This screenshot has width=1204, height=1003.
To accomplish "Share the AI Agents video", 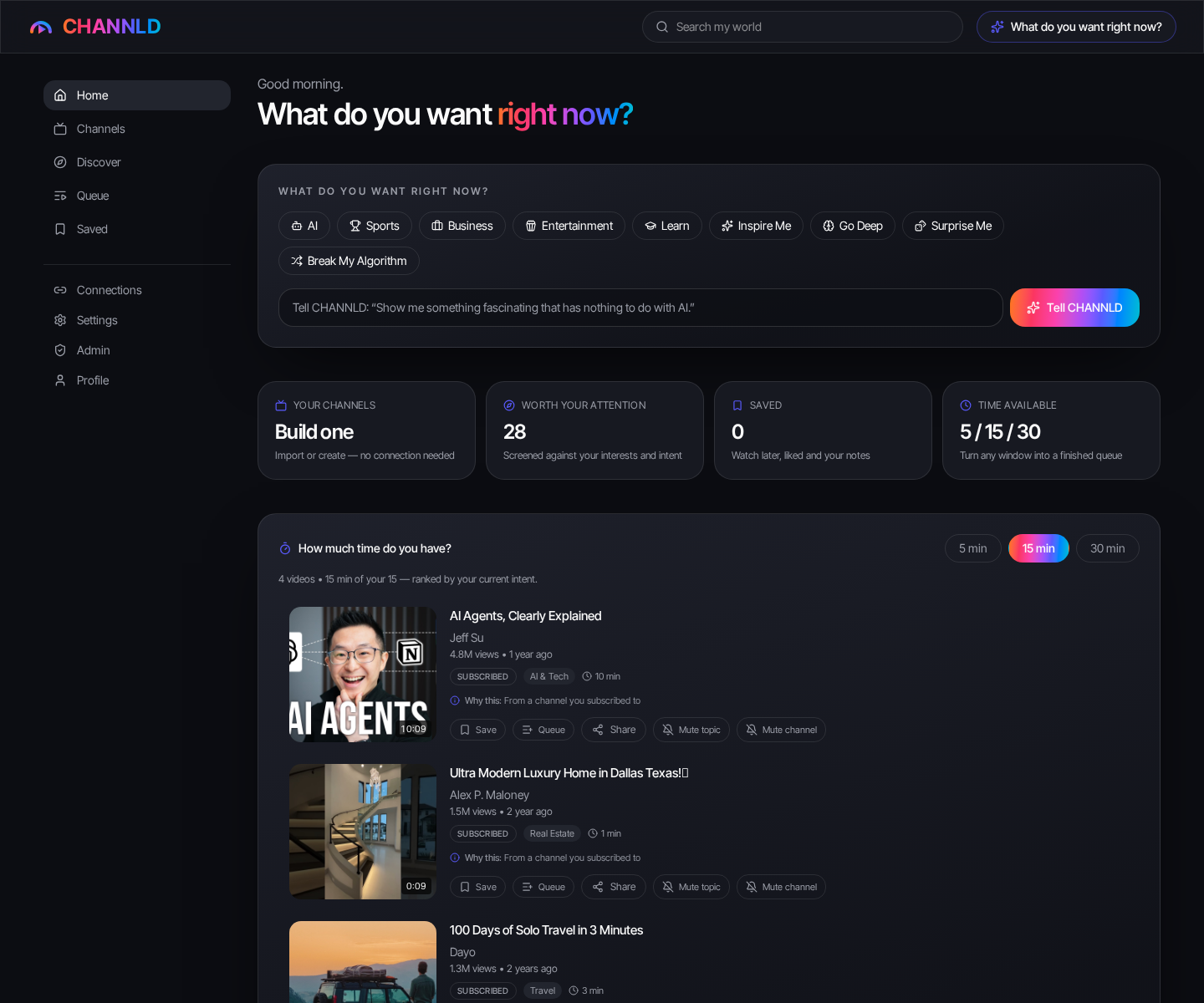I will coord(614,730).
